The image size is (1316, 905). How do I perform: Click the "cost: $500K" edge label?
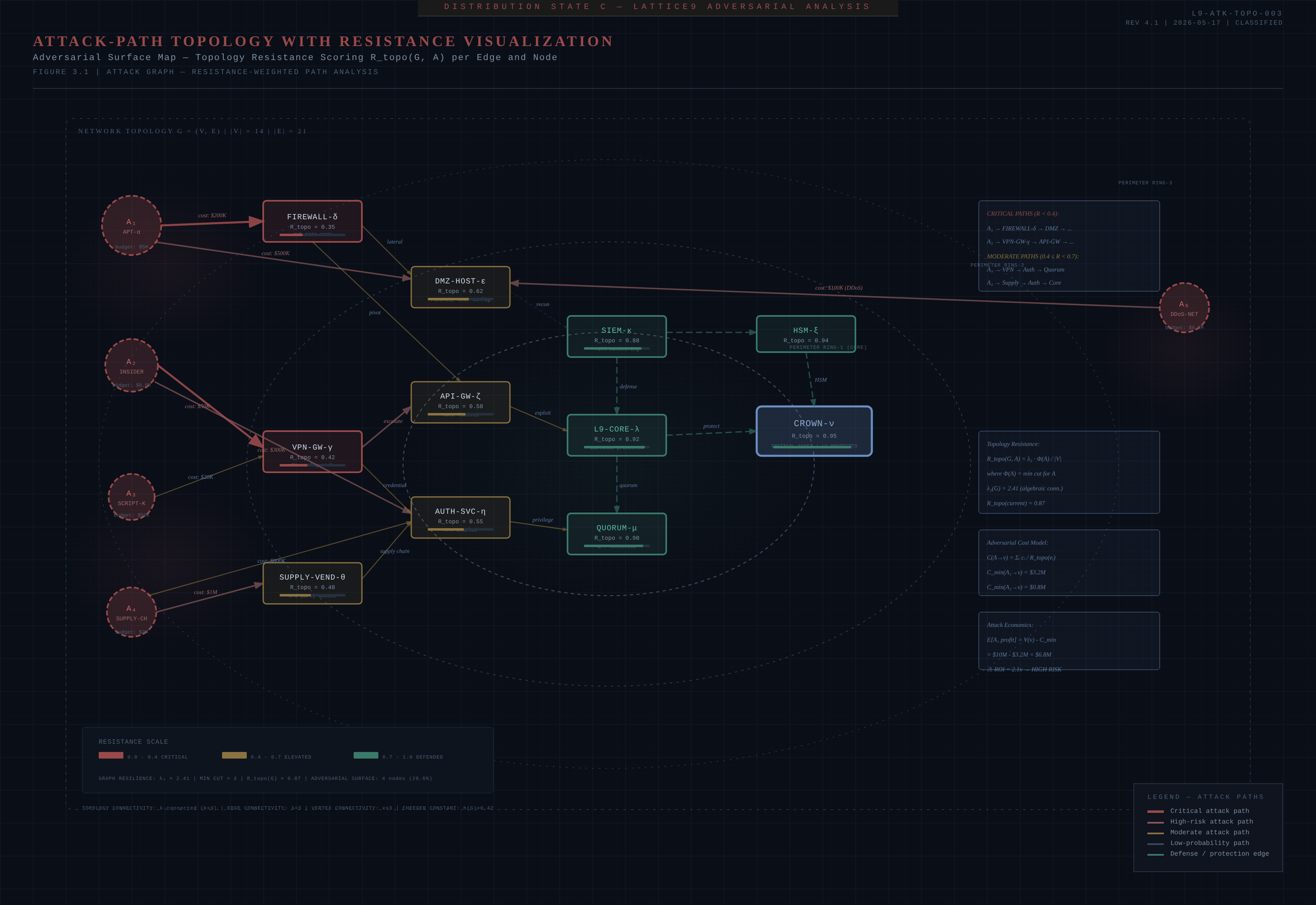coord(276,253)
